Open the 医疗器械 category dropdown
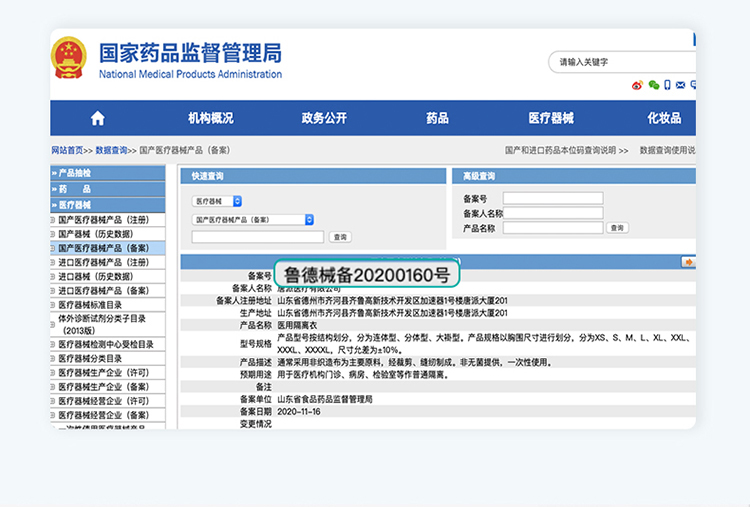The width and height of the screenshot is (750, 507). (x=217, y=201)
